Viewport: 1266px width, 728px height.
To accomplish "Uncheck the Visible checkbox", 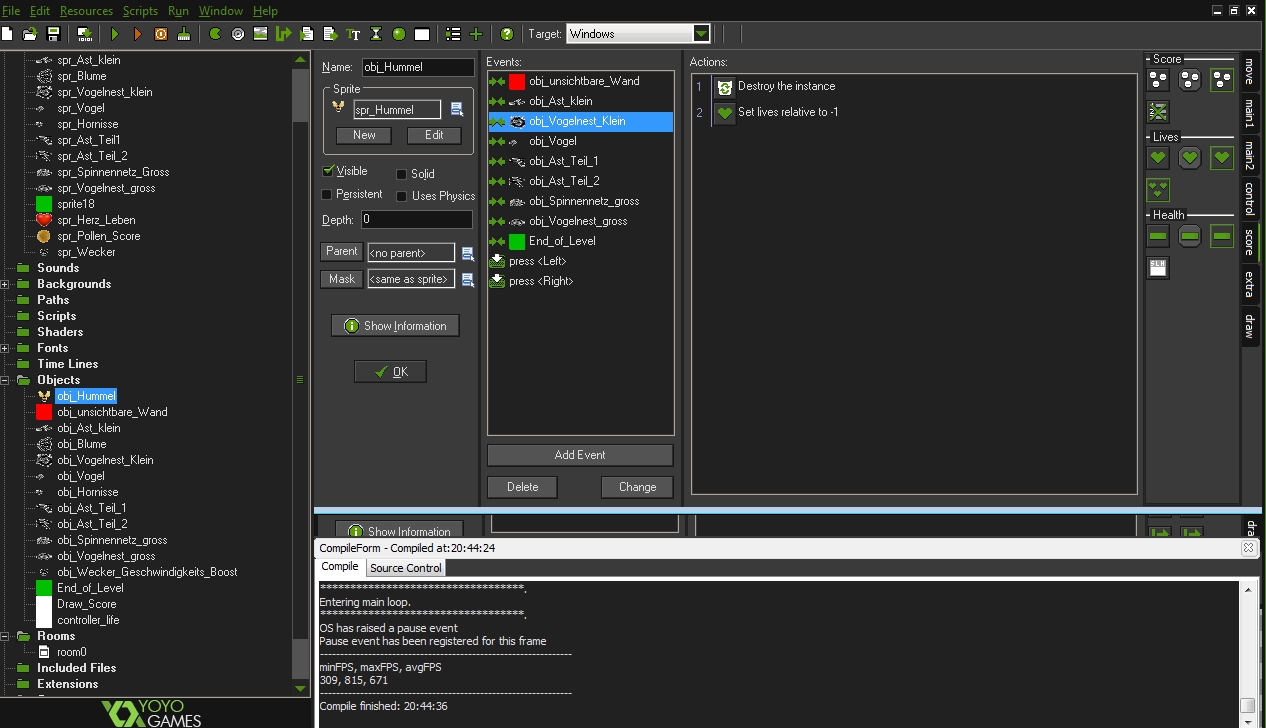I will (328, 172).
